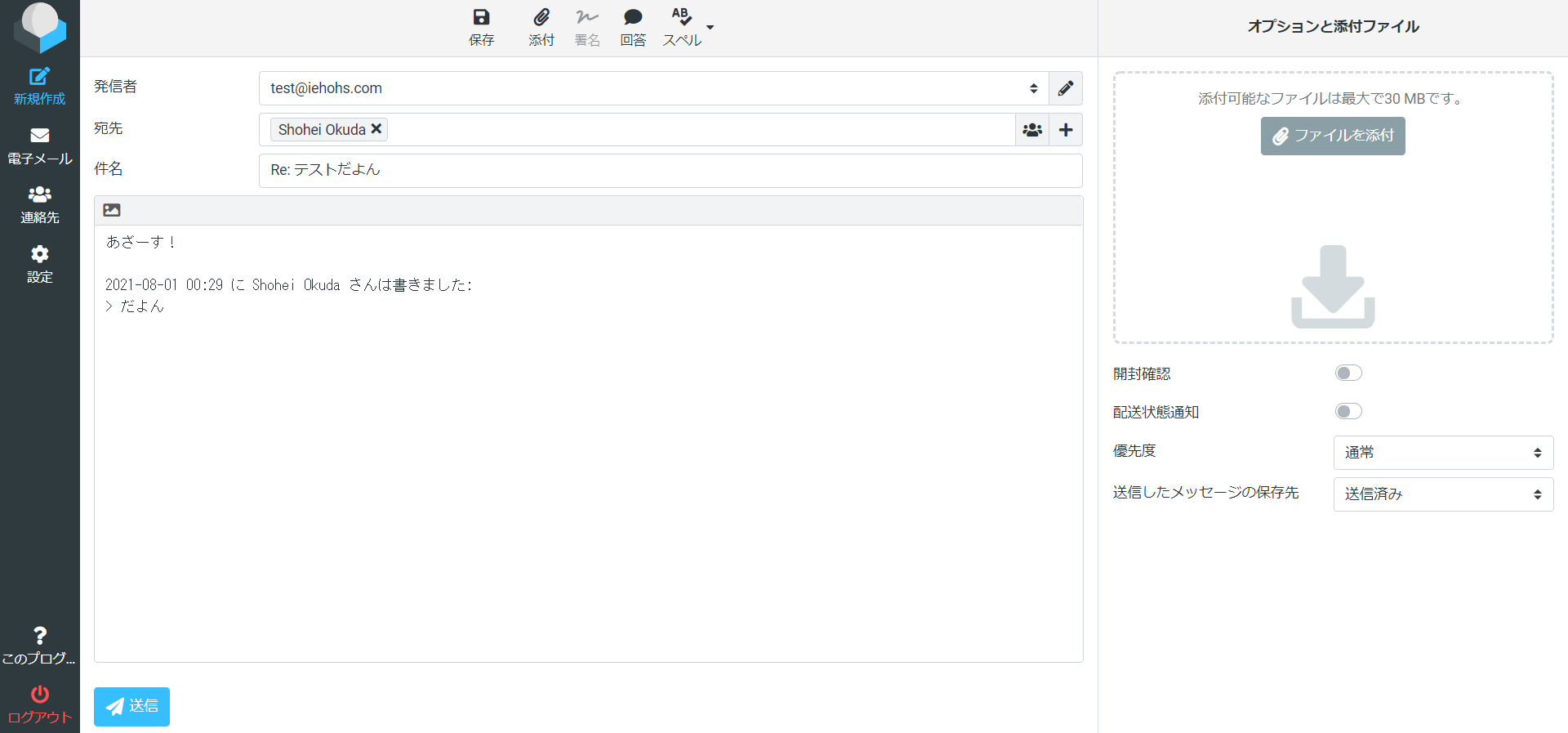Enable the 配送状態通知 toggle

[1348, 412]
